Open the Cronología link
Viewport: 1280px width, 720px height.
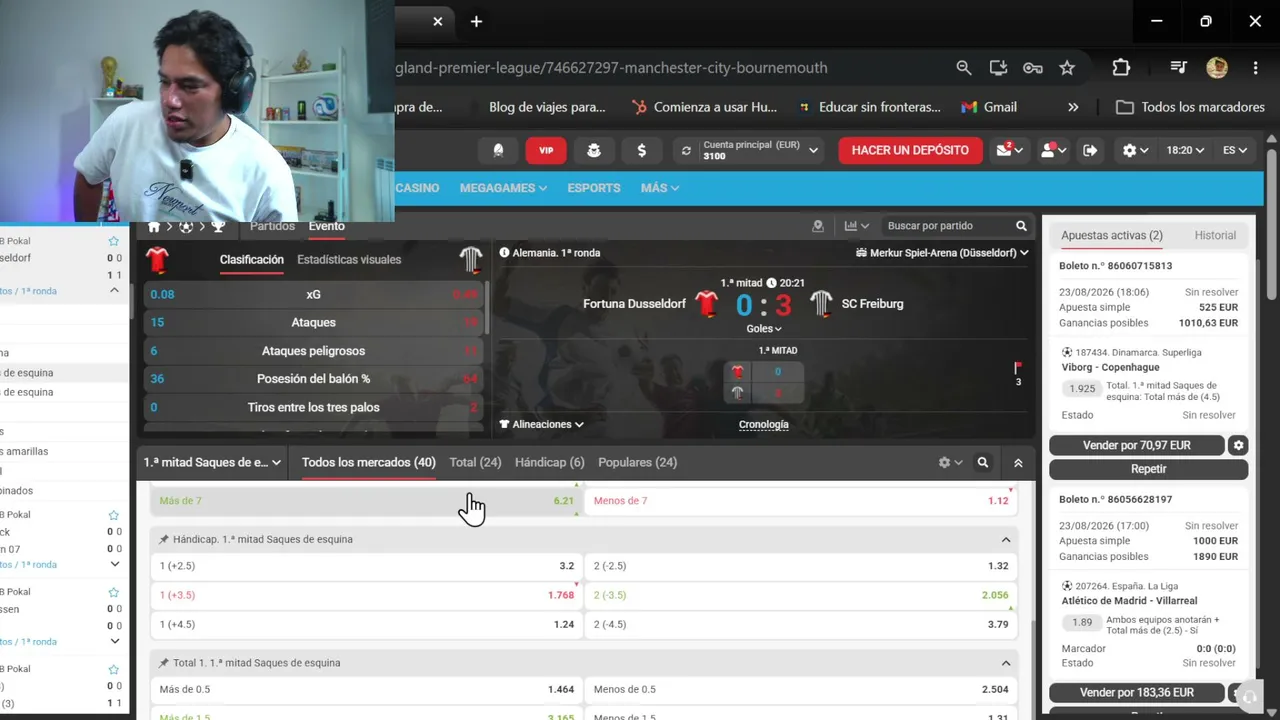[764, 424]
